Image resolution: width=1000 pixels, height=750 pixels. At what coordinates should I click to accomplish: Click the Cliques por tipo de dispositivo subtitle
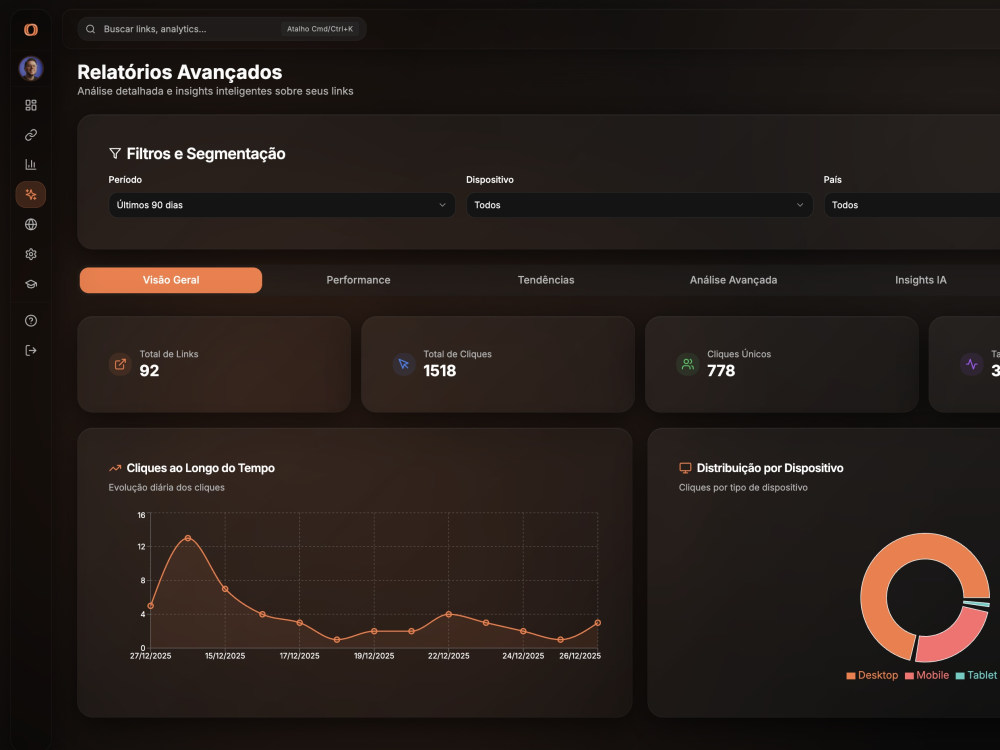pos(743,487)
